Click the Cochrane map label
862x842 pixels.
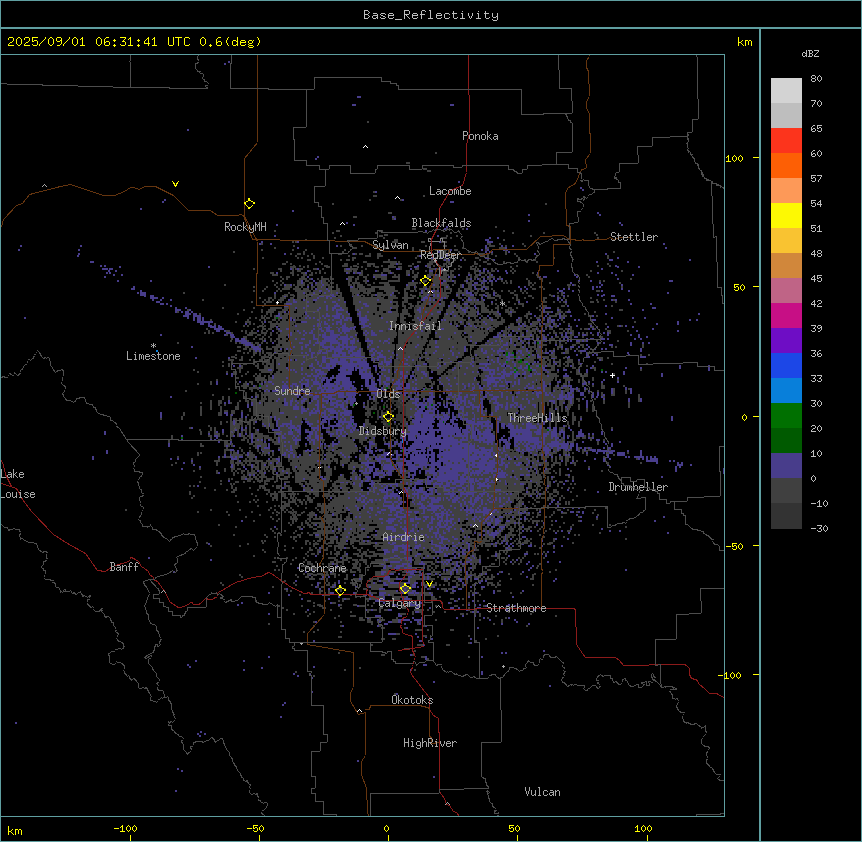pyautogui.click(x=322, y=568)
